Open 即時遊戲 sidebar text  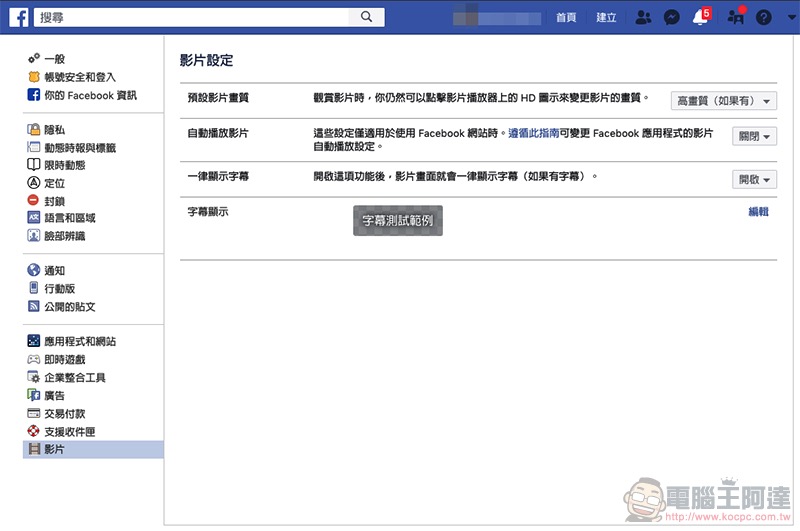pyautogui.click(x=65, y=360)
